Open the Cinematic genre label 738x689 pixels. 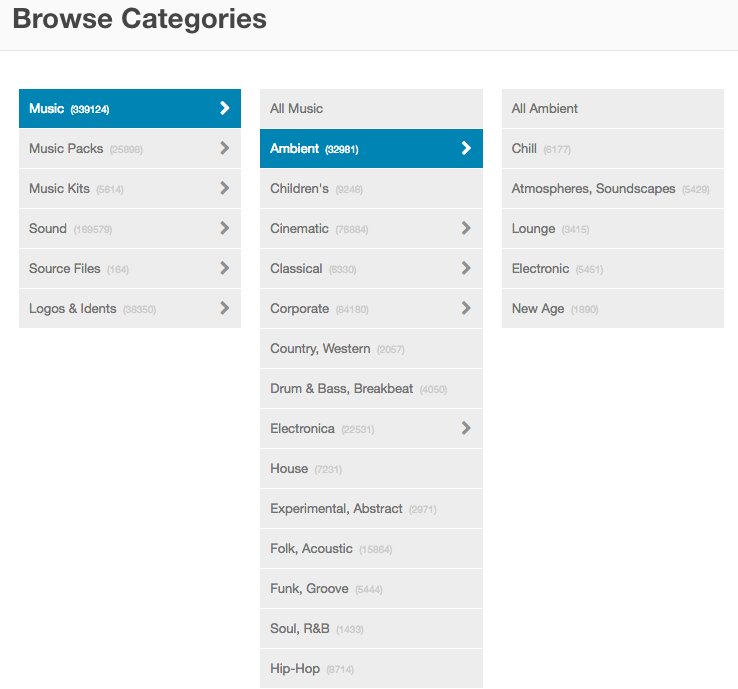tap(299, 229)
